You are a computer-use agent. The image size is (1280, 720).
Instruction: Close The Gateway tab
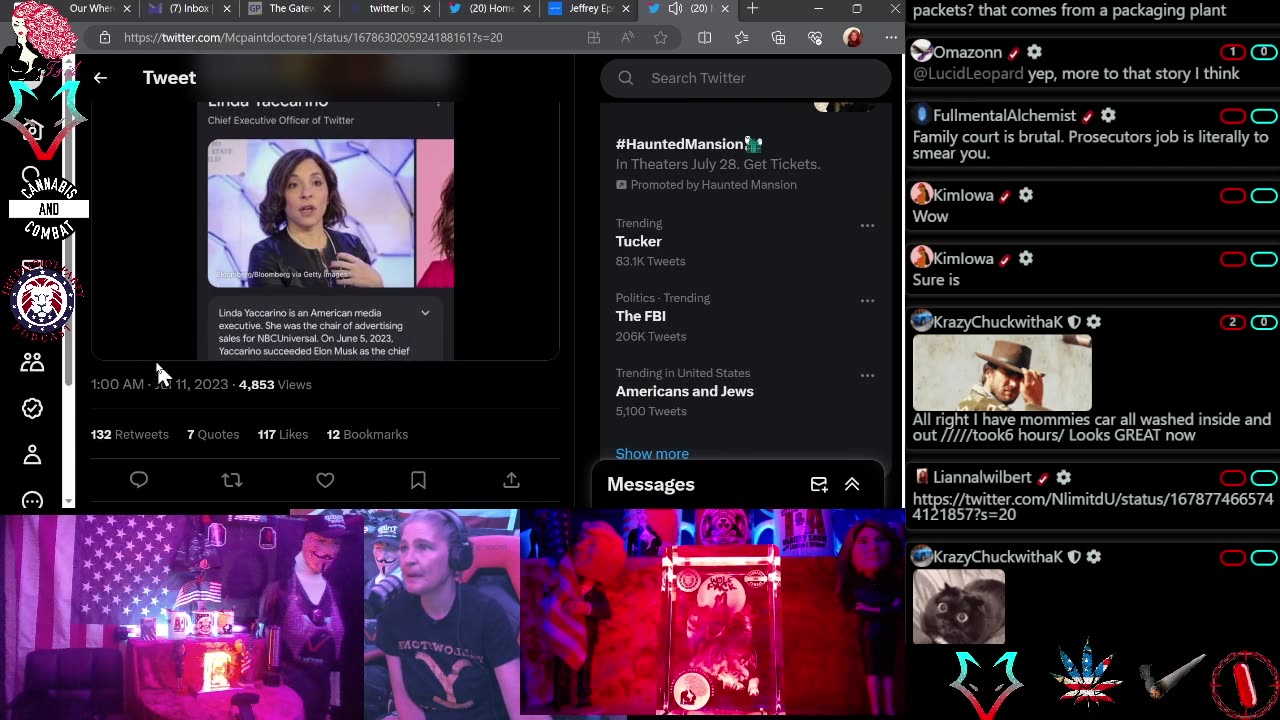pos(325,9)
